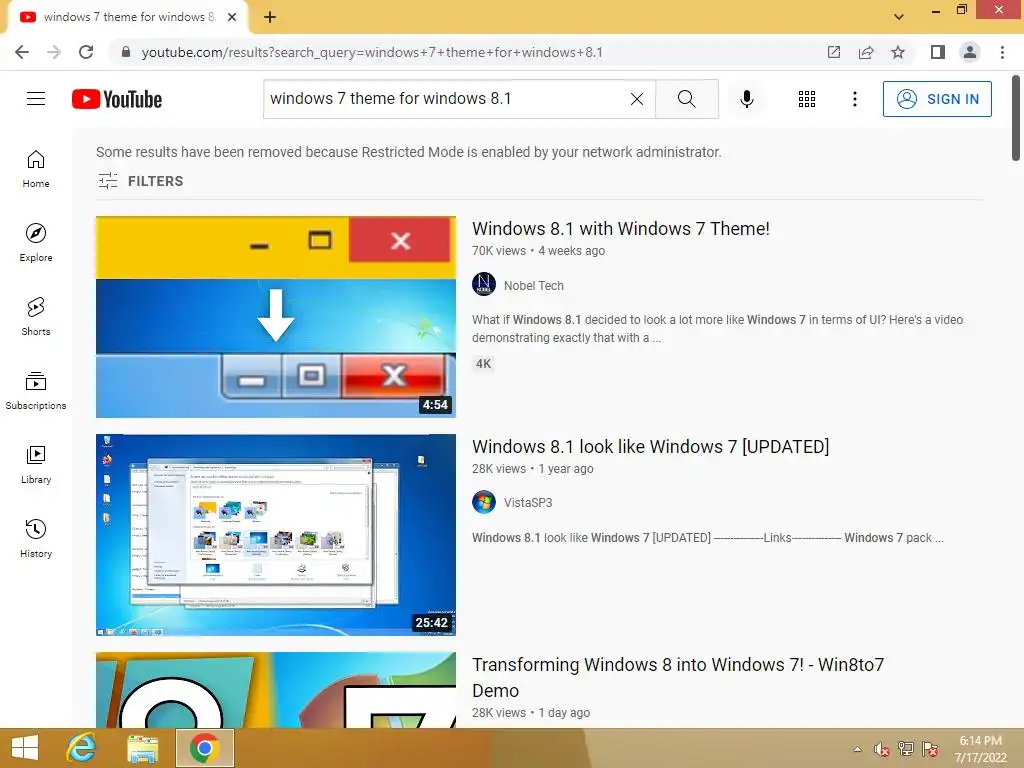This screenshot has width=1024, height=768.
Task: Reload the page
Action: 86,52
